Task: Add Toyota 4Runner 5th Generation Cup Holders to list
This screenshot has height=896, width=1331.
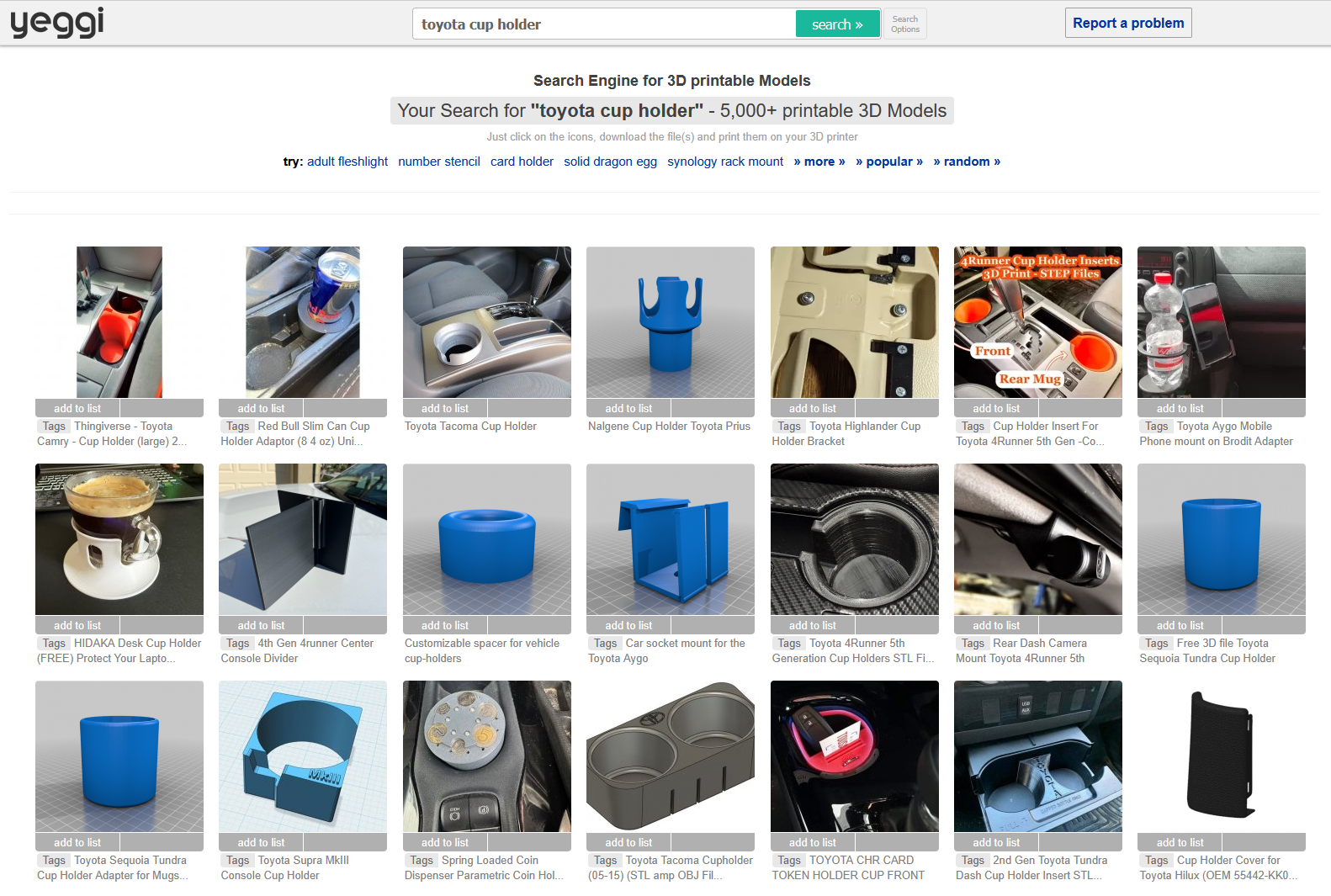Action: click(813, 625)
